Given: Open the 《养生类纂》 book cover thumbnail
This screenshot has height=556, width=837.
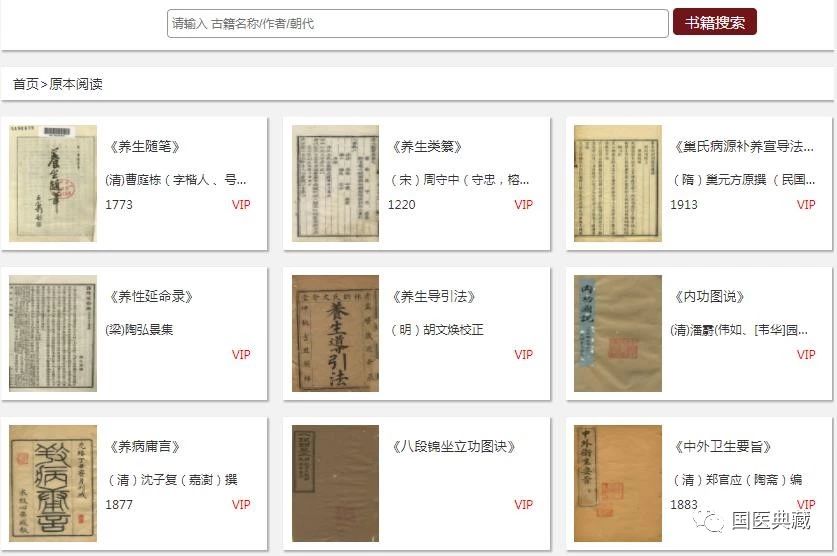Looking at the screenshot, I should [x=335, y=183].
